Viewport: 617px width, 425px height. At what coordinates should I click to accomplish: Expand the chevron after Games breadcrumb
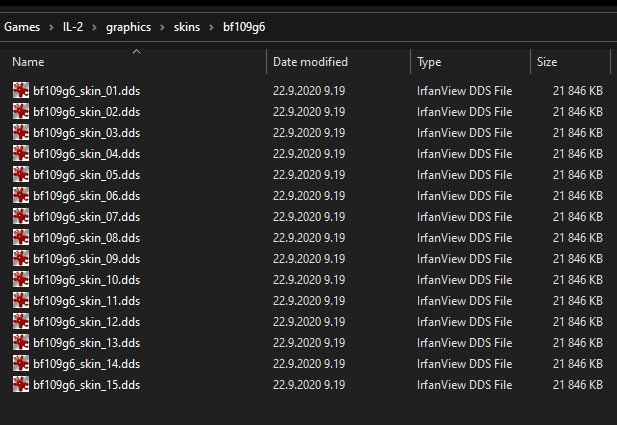52,27
